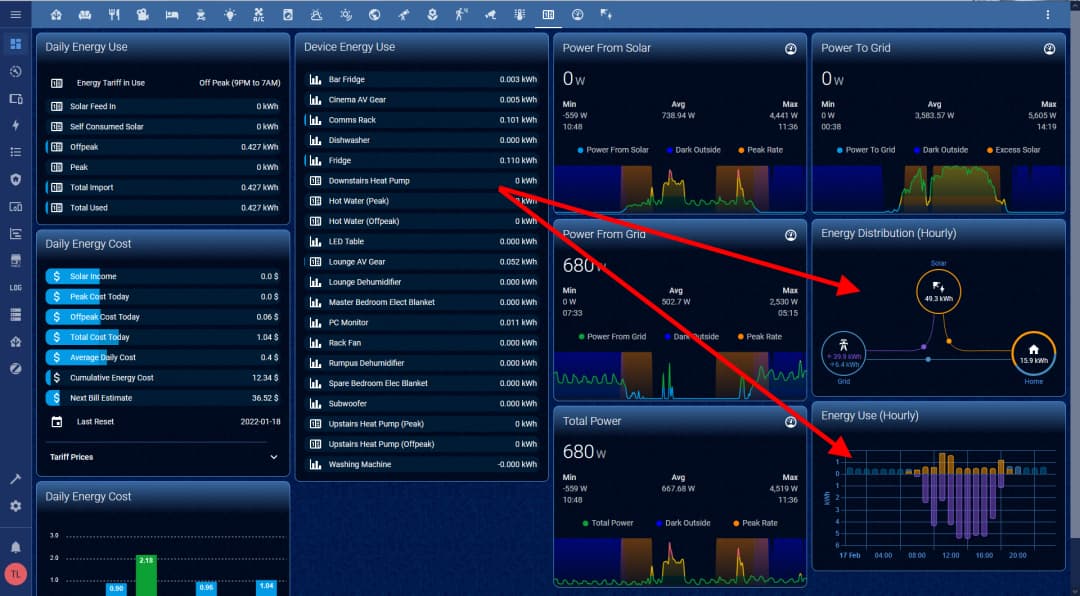
Task: Open the lightbulb lights tab
Action: 230,15
